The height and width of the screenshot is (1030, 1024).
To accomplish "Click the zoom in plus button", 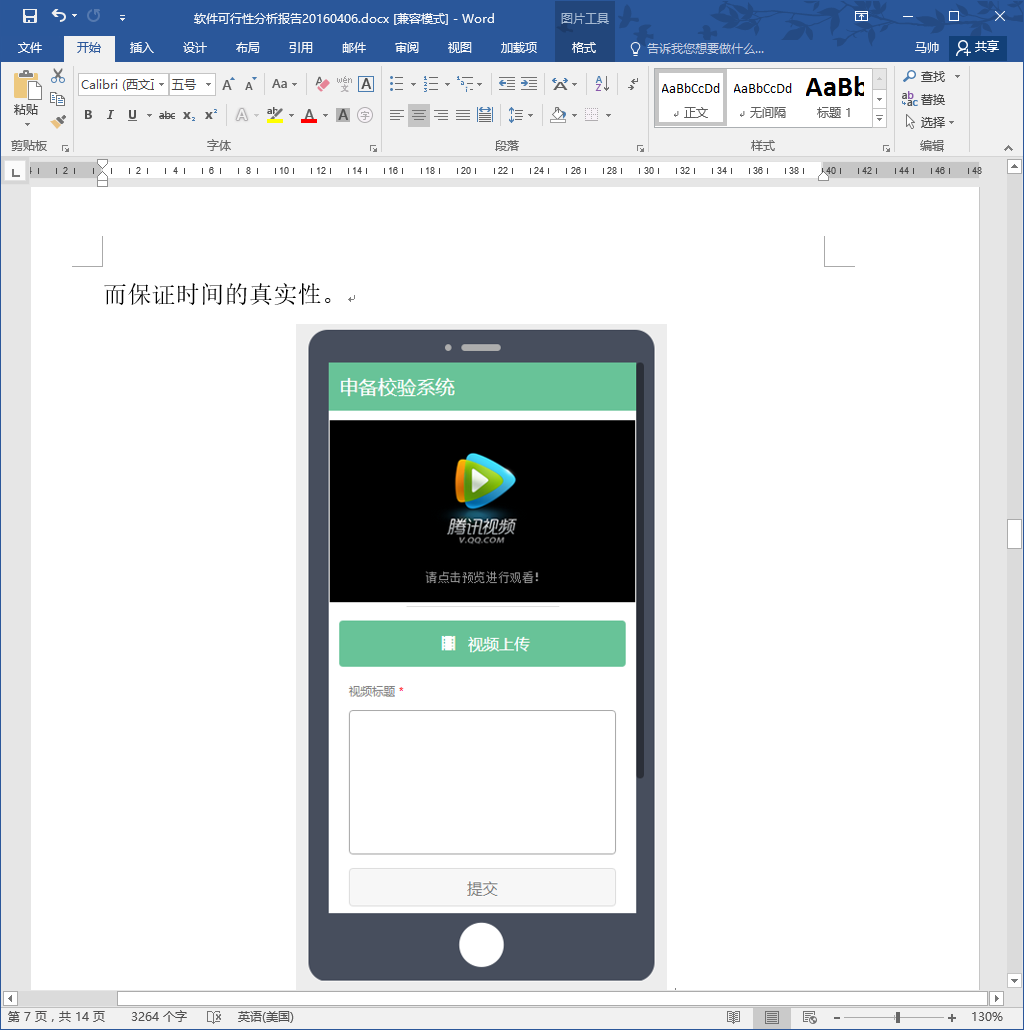I will click(952, 1017).
